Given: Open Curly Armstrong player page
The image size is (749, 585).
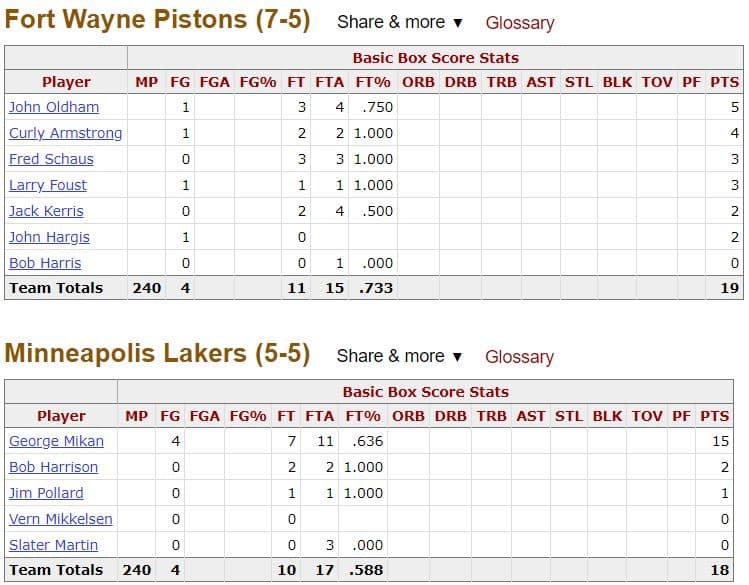Looking at the screenshot, I should [65, 133].
